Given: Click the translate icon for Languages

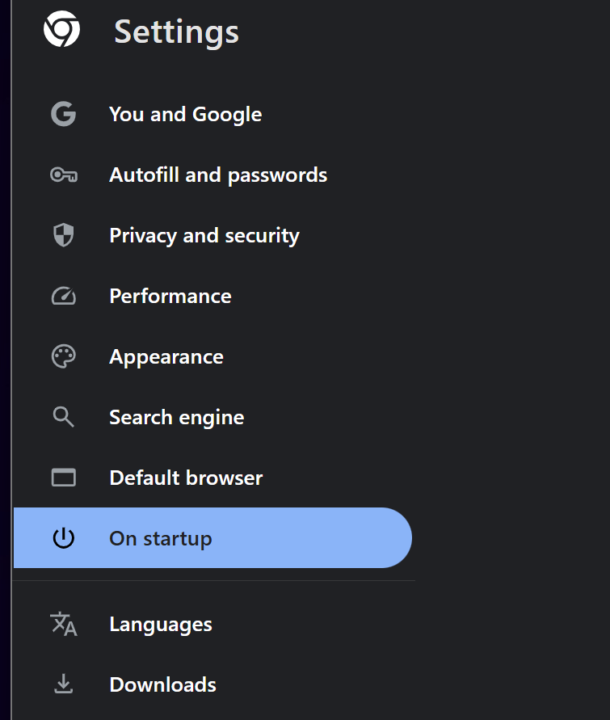Looking at the screenshot, I should coord(63,625).
